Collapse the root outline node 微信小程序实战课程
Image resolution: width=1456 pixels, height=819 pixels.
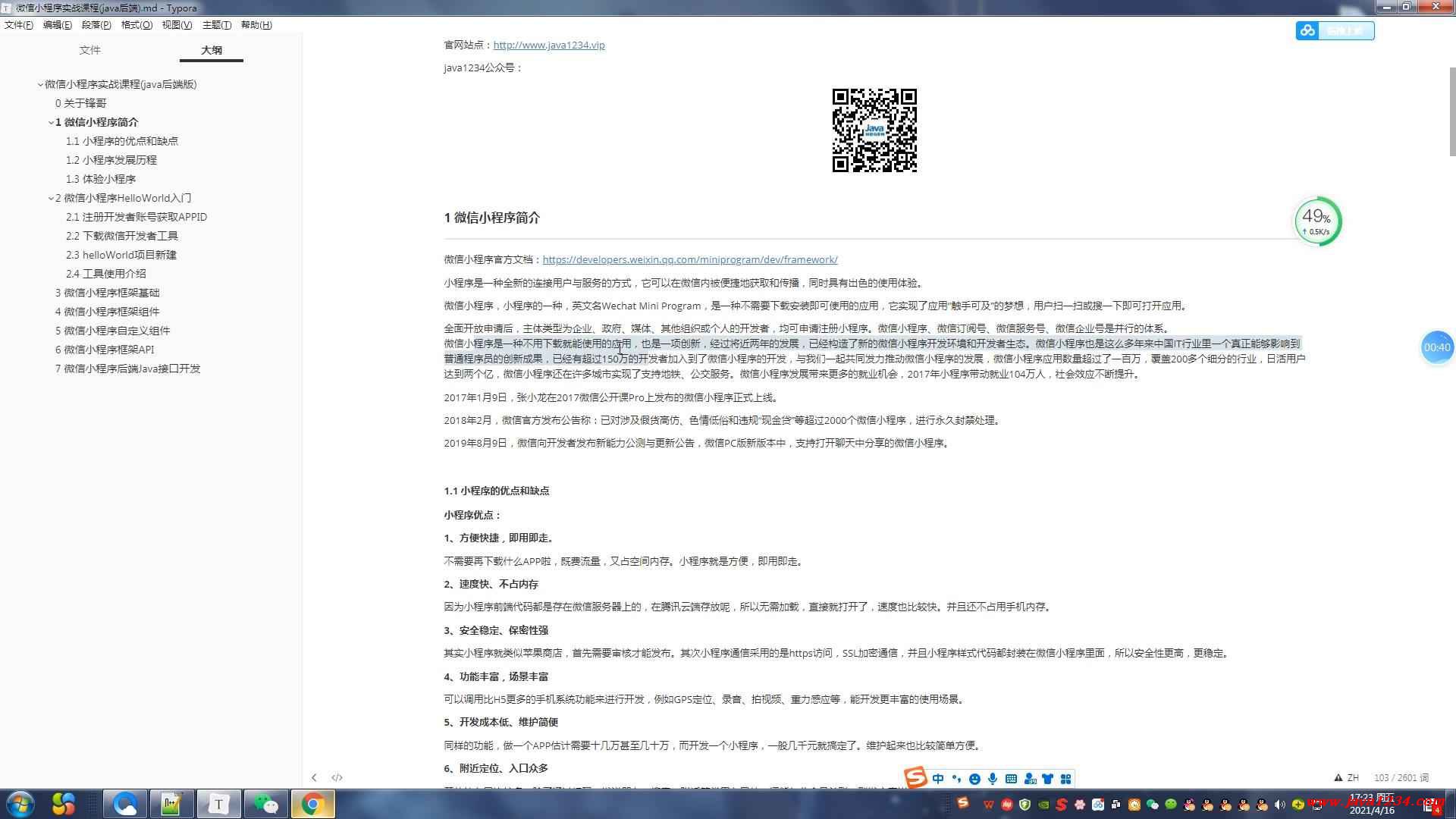tap(40, 84)
